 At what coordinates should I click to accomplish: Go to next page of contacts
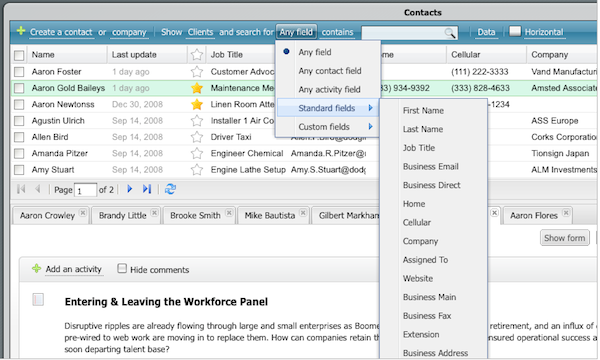130,189
